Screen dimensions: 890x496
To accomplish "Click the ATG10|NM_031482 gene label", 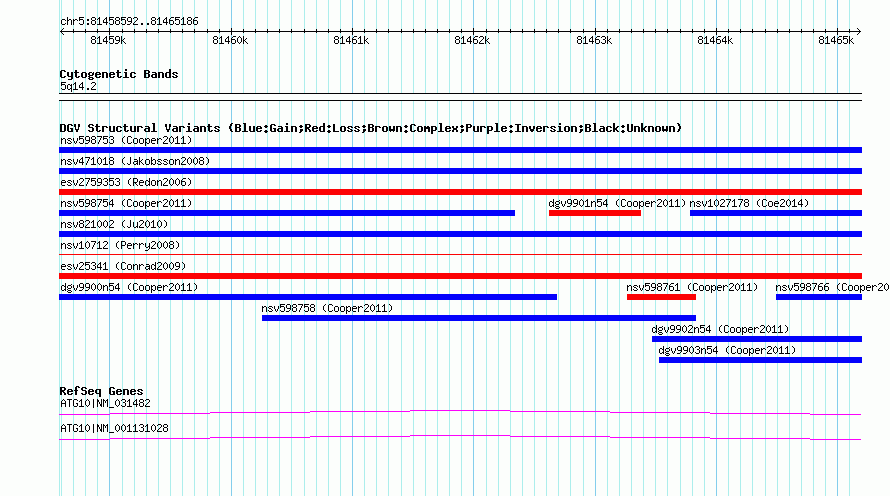I will [x=106, y=403].
